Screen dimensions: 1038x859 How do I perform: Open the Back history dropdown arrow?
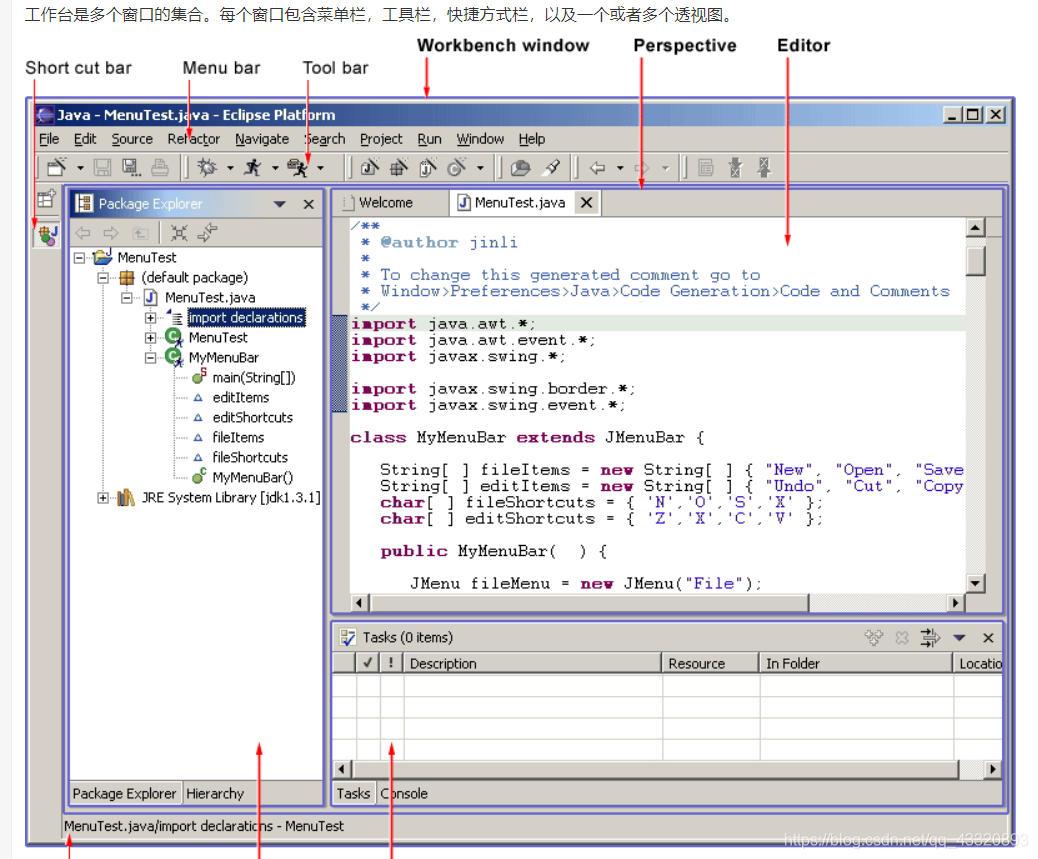click(620, 168)
